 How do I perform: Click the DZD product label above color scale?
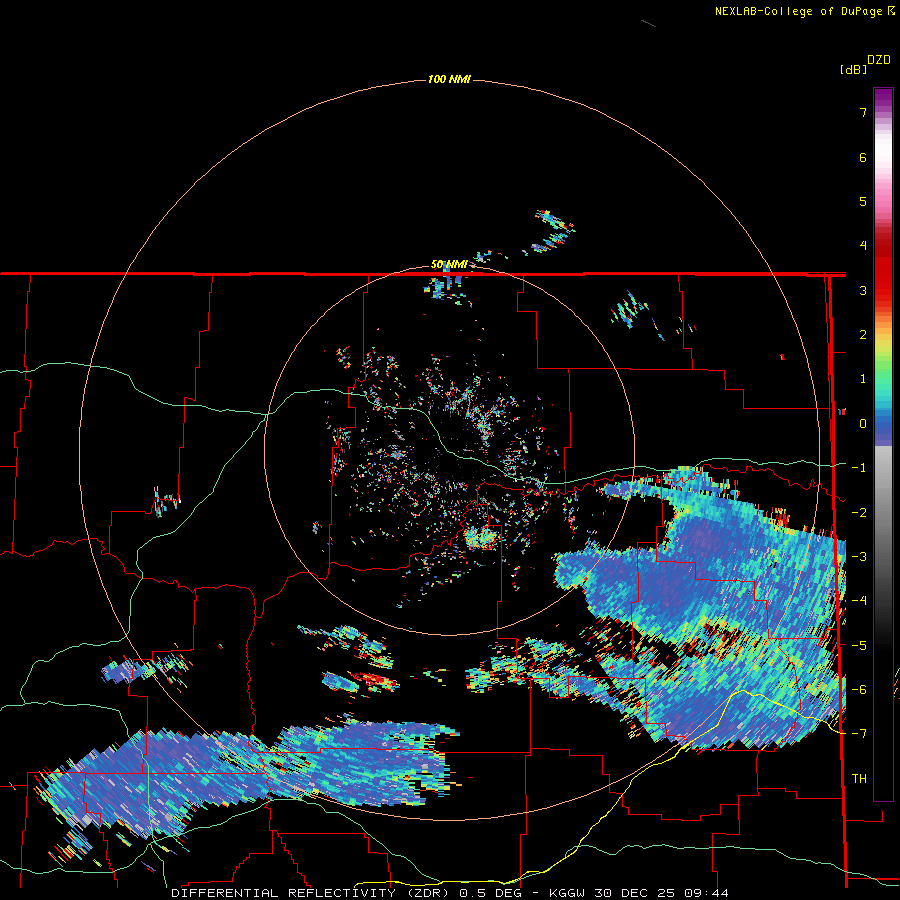(879, 60)
